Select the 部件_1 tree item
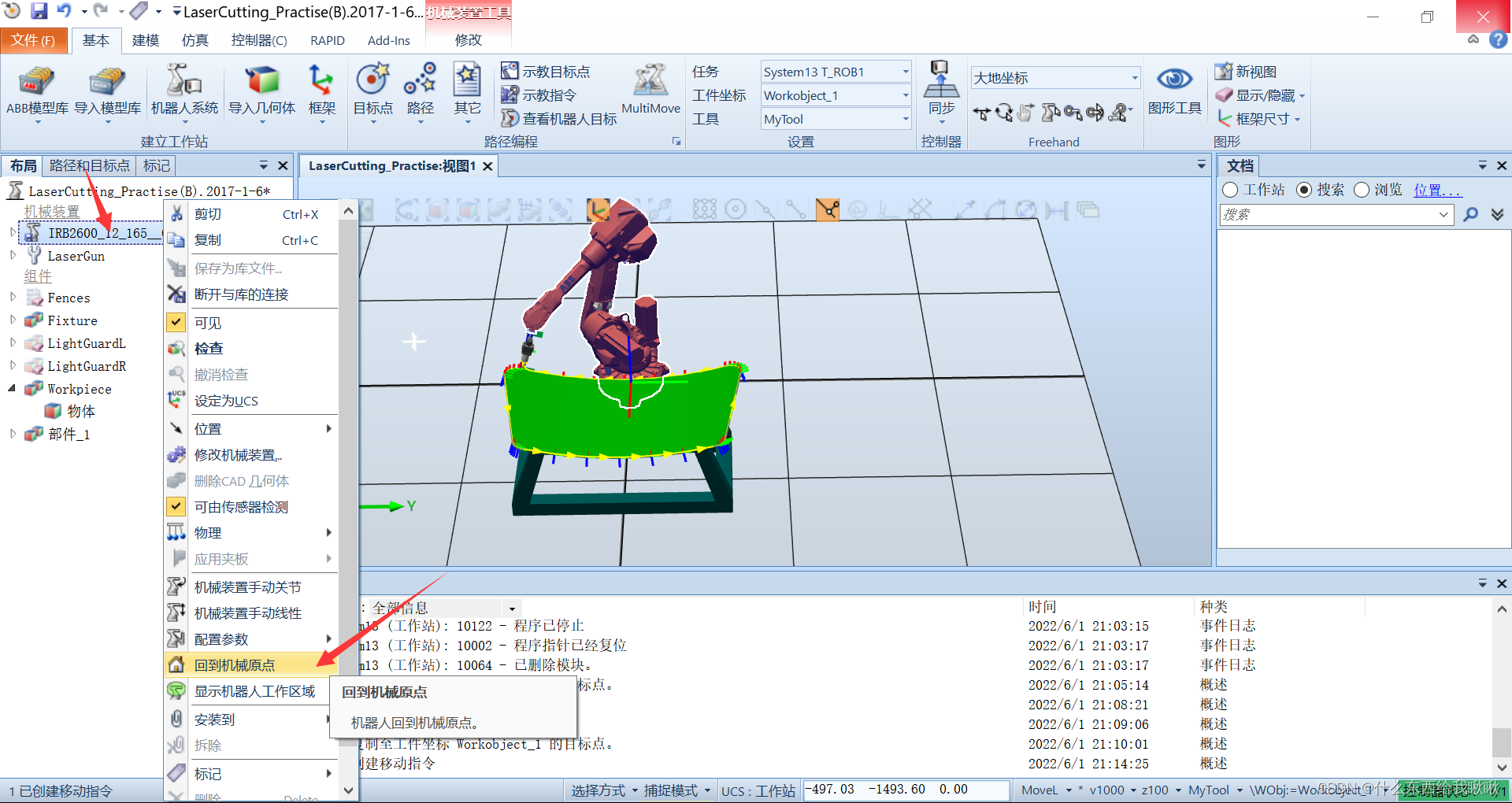1512x803 pixels. pos(69,434)
